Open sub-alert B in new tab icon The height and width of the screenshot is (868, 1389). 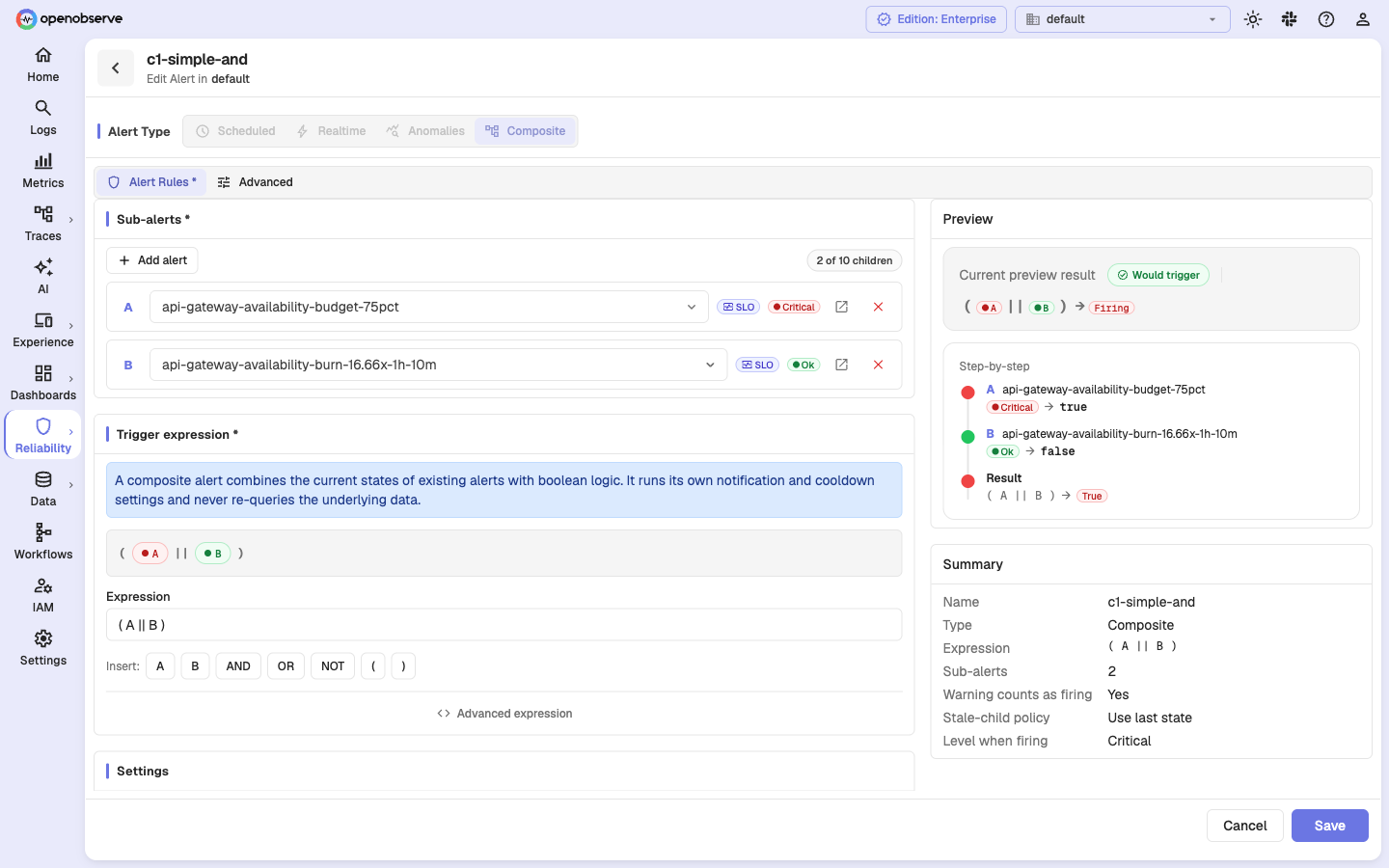click(x=841, y=365)
